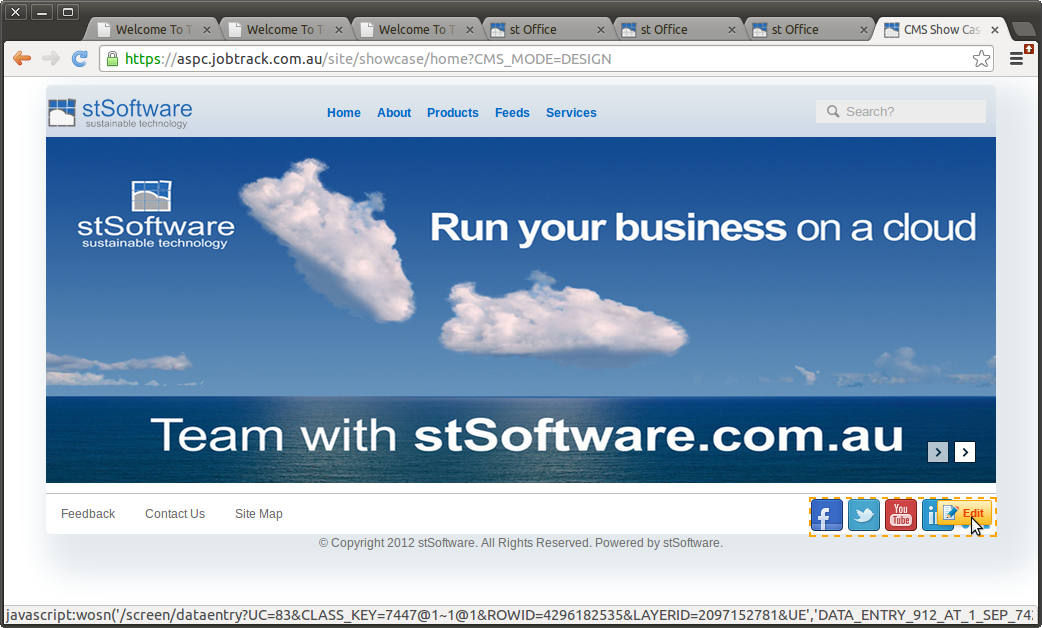Image resolution: width=1042 pixels, height=628 pixels.
Task: Select the Services navigation item
Action: 571,113
